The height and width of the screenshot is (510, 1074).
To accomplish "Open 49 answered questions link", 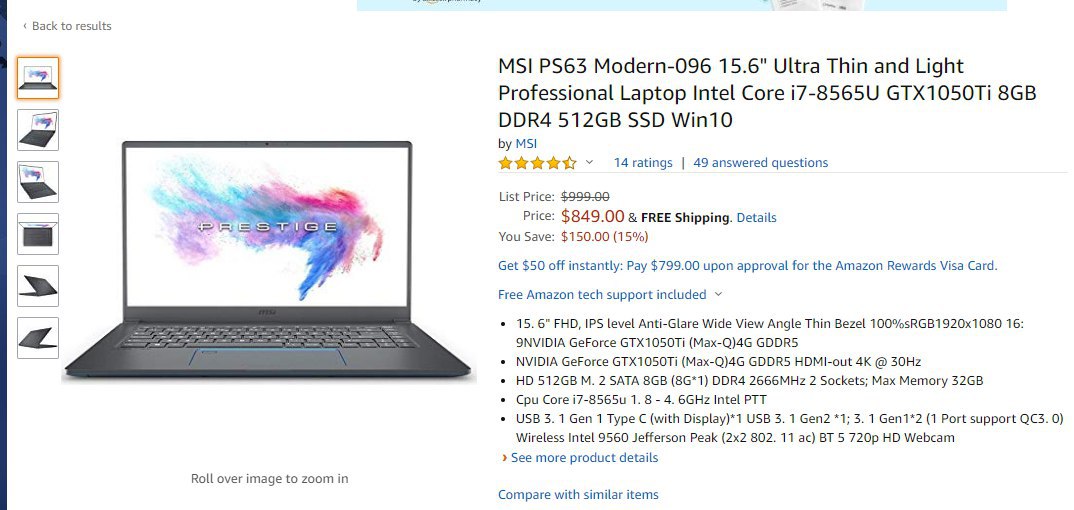I will click(x=760, y=163).
